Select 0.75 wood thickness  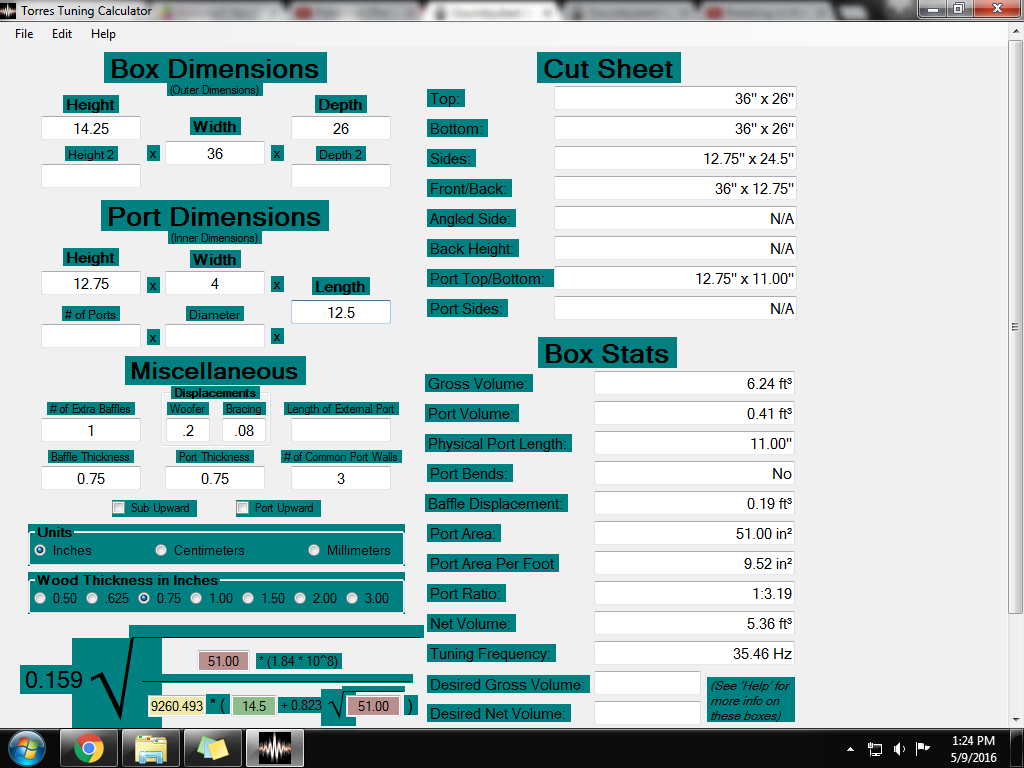tap(144, 598)
